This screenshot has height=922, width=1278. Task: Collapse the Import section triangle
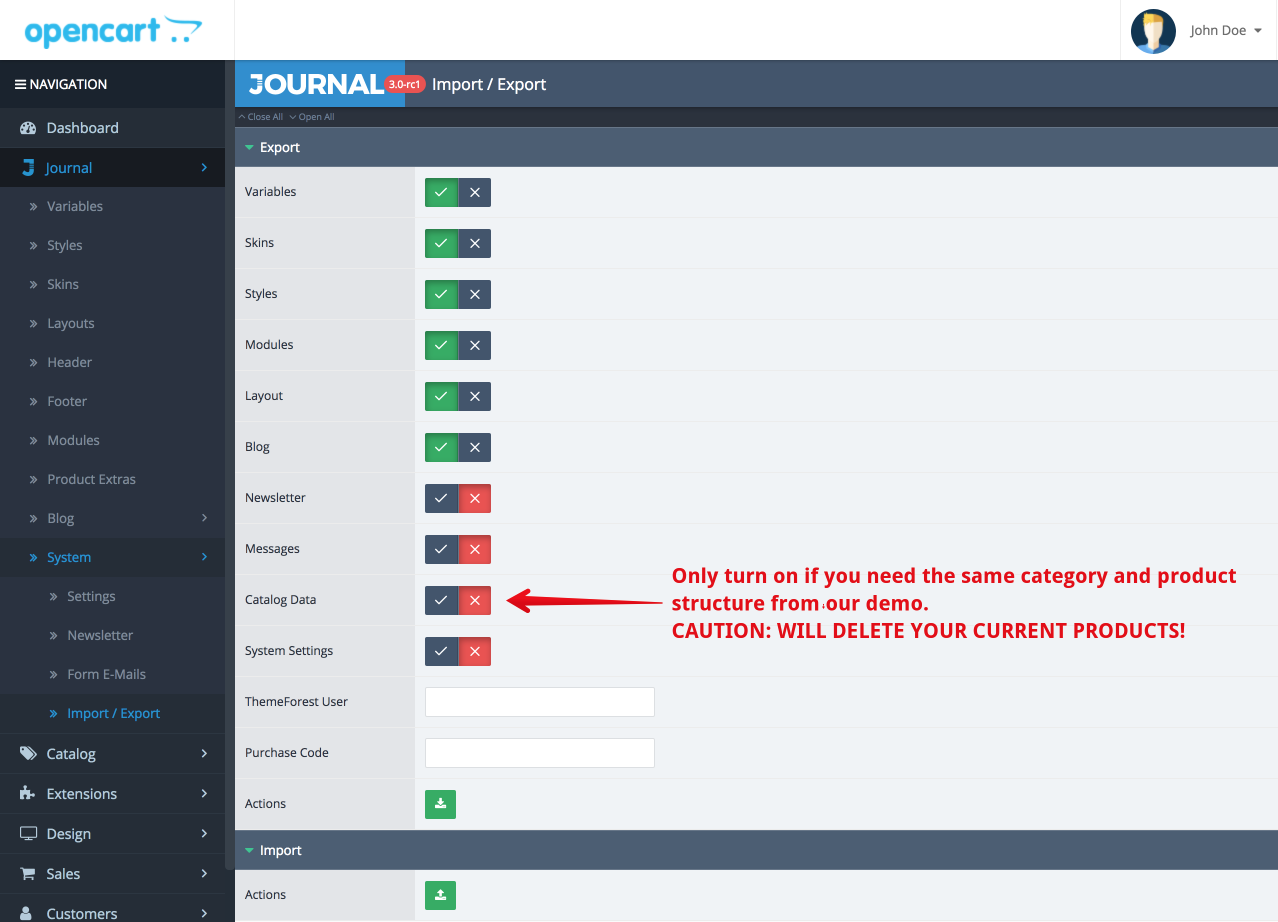(249, 851)
